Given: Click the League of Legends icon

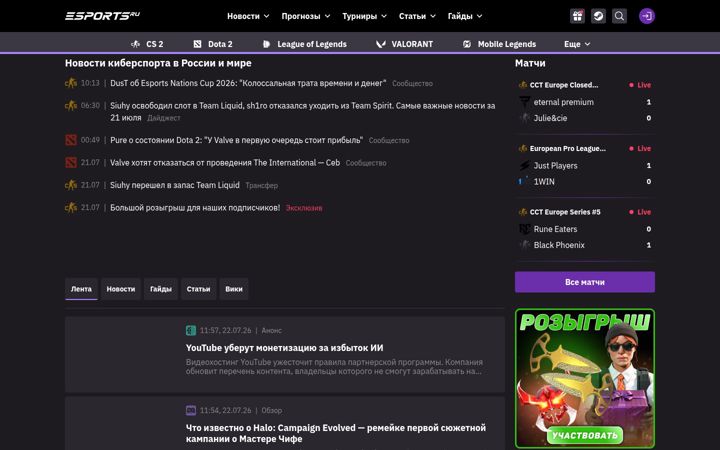Looking at the screenshot, I should 266,44.
